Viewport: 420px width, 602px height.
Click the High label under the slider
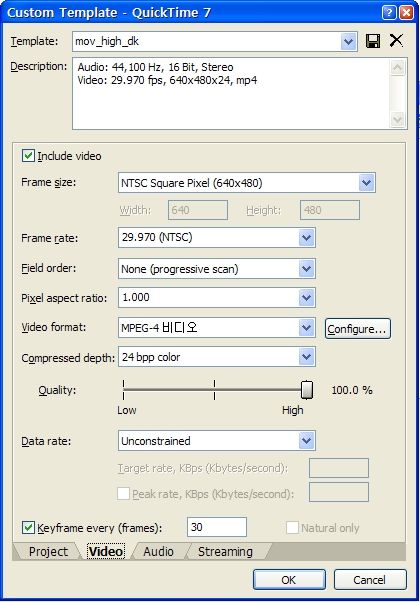click(x=293, y=410)
